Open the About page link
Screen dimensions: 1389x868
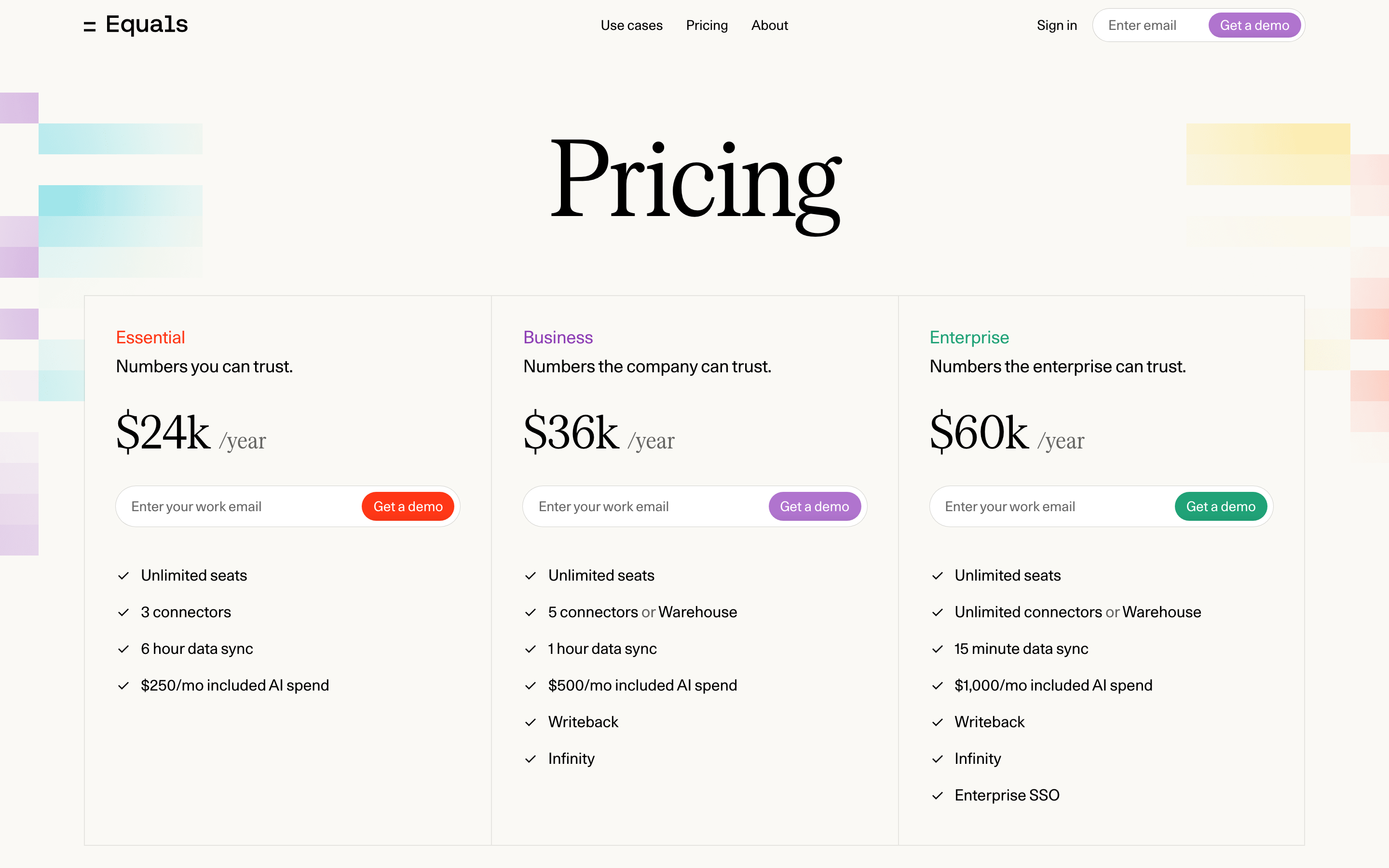[769, 25]
